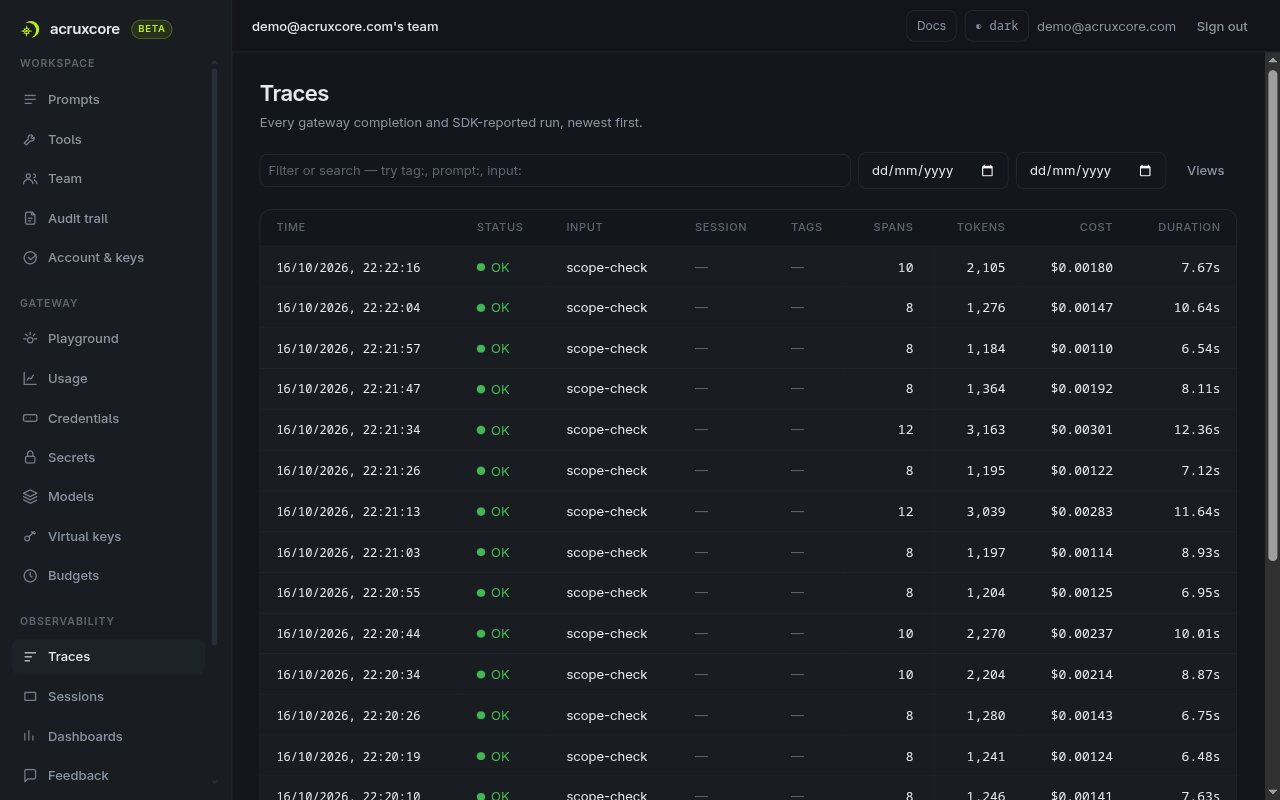
Task: Click the Credentials card icon
Action: pos(30,419)
